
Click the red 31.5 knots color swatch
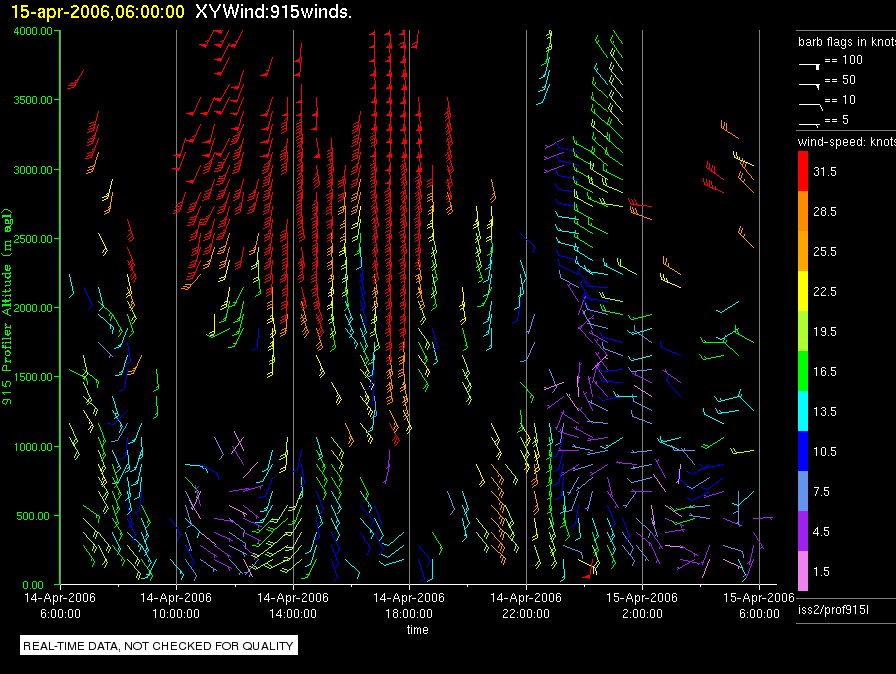pyautogui.click(x=803, y=171)
